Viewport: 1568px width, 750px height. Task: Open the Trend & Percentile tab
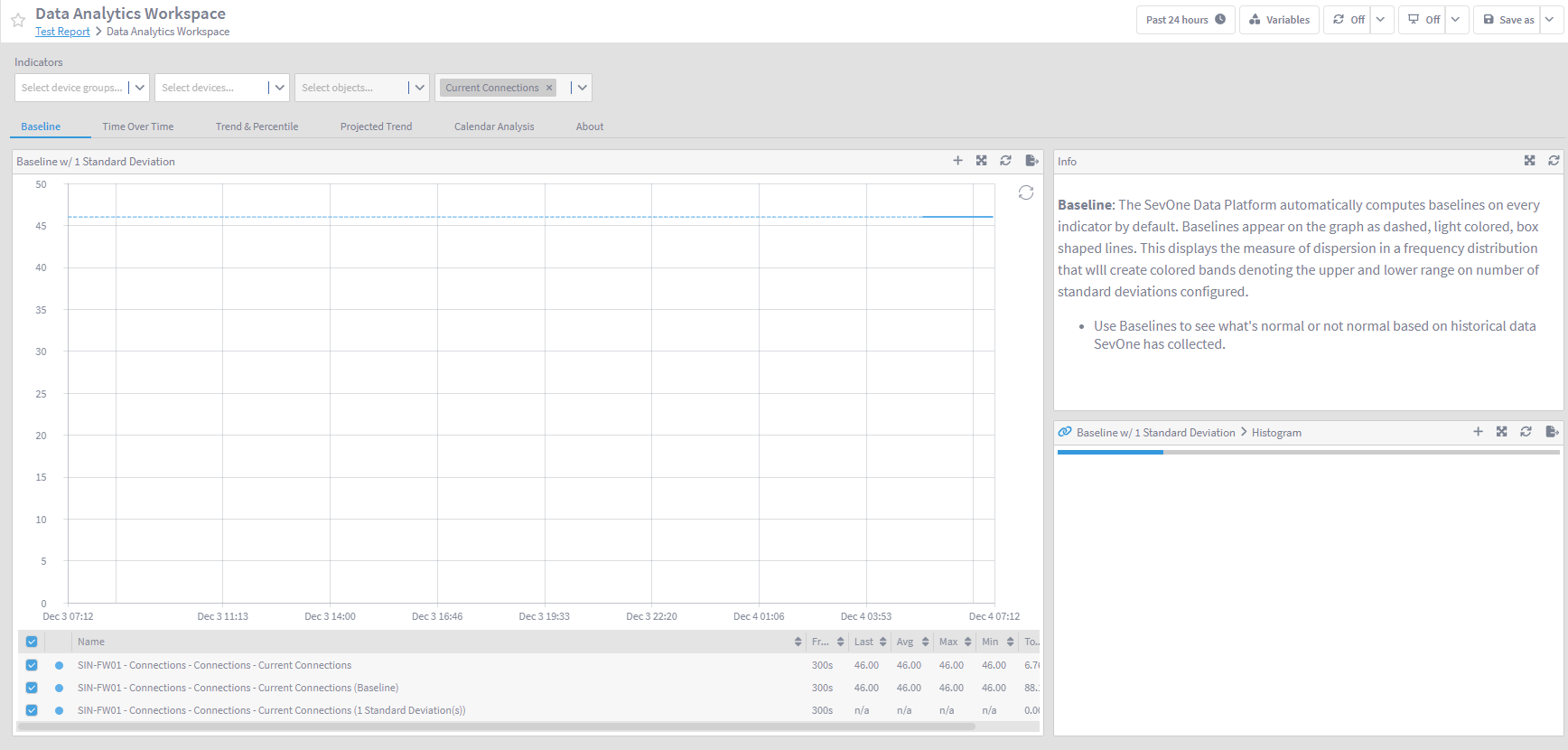click(257, 127)
